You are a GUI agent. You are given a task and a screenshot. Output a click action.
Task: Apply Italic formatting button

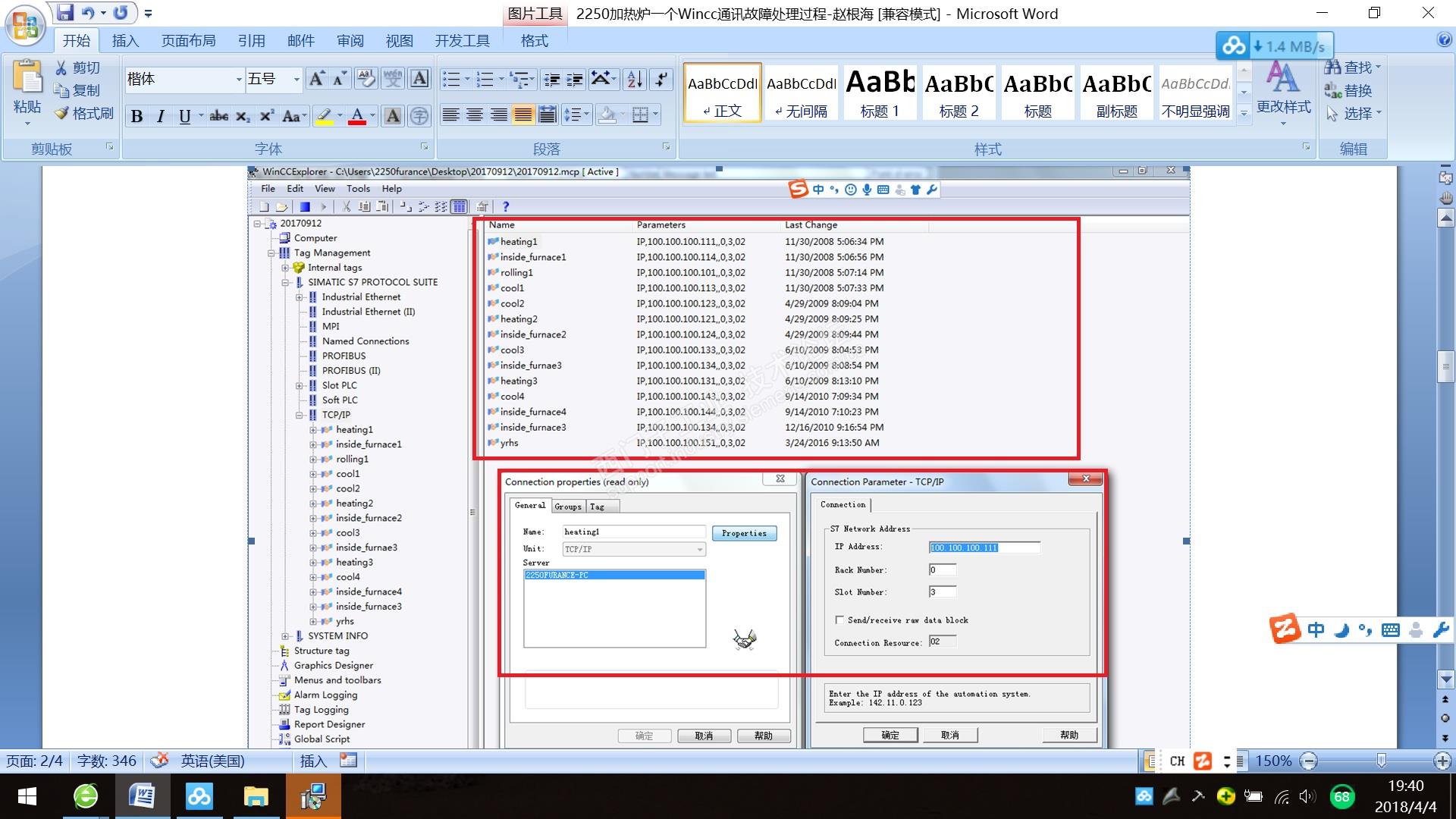160,116
